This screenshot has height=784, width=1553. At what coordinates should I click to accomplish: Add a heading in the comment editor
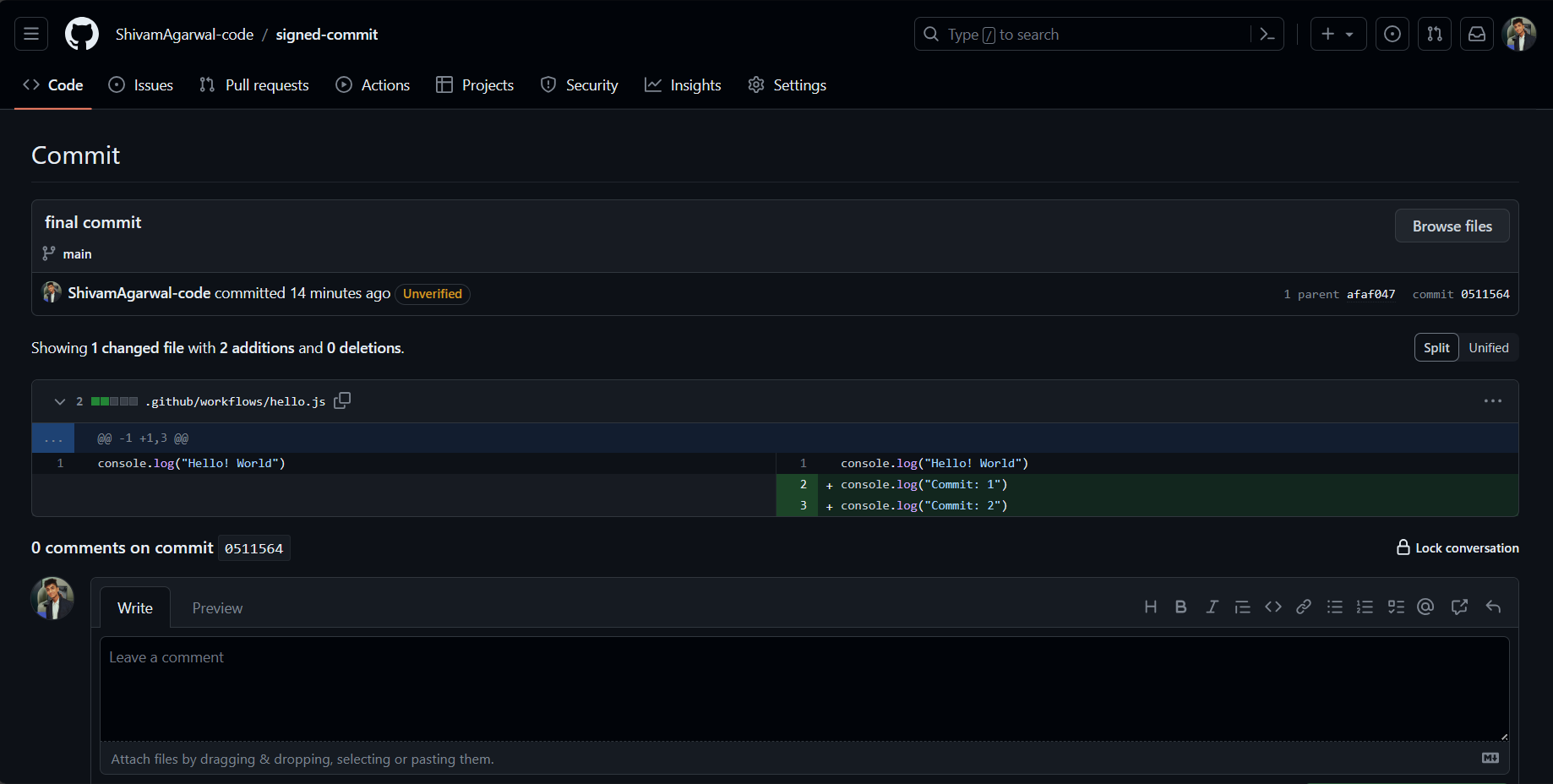[1150, 607]
